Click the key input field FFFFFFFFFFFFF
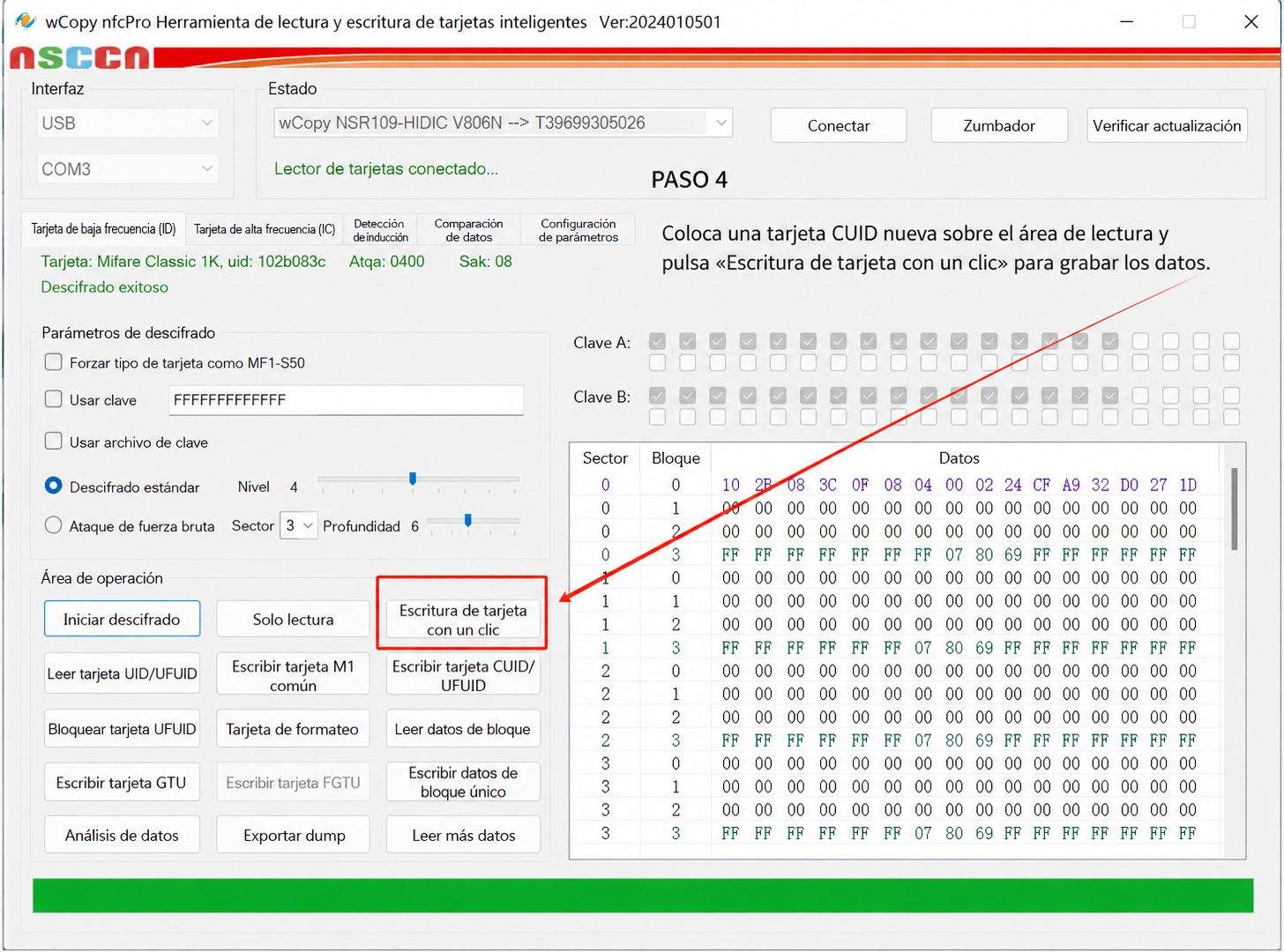Viewport: 1284px width, 952px height. point(346,400)
